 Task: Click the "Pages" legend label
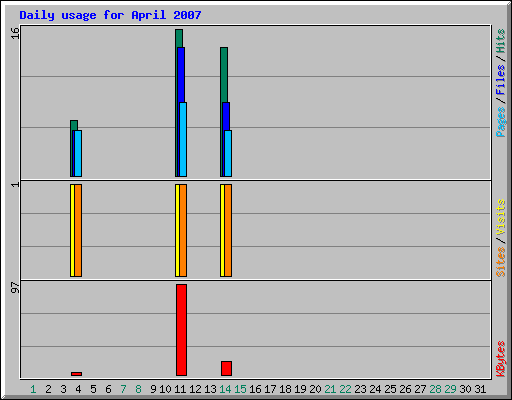500,122
